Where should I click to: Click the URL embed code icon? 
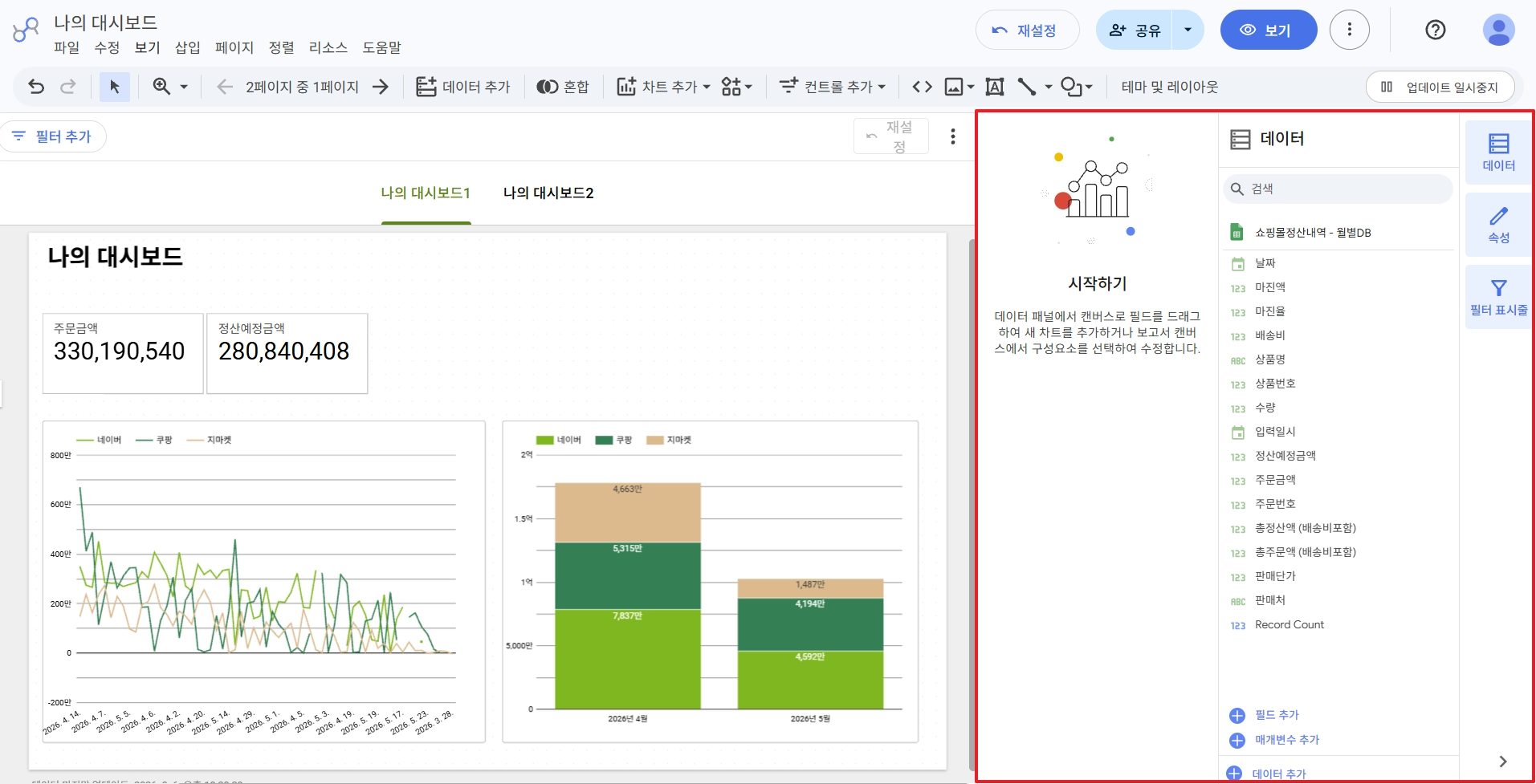coord(923,87)
